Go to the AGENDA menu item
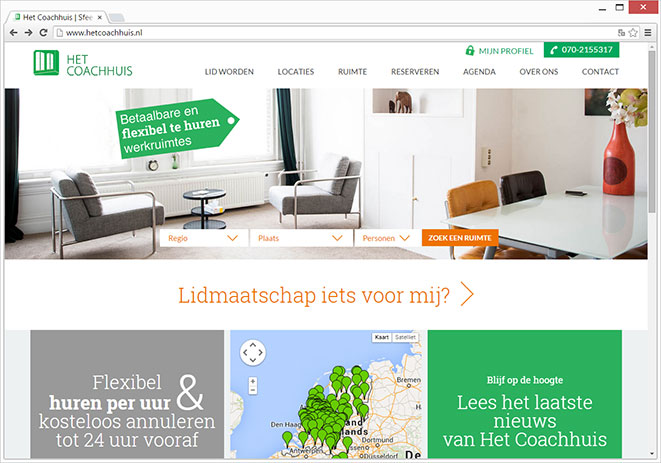Viewport: 661px width, 463px height. pyautogui.click(x=479, y=72)
